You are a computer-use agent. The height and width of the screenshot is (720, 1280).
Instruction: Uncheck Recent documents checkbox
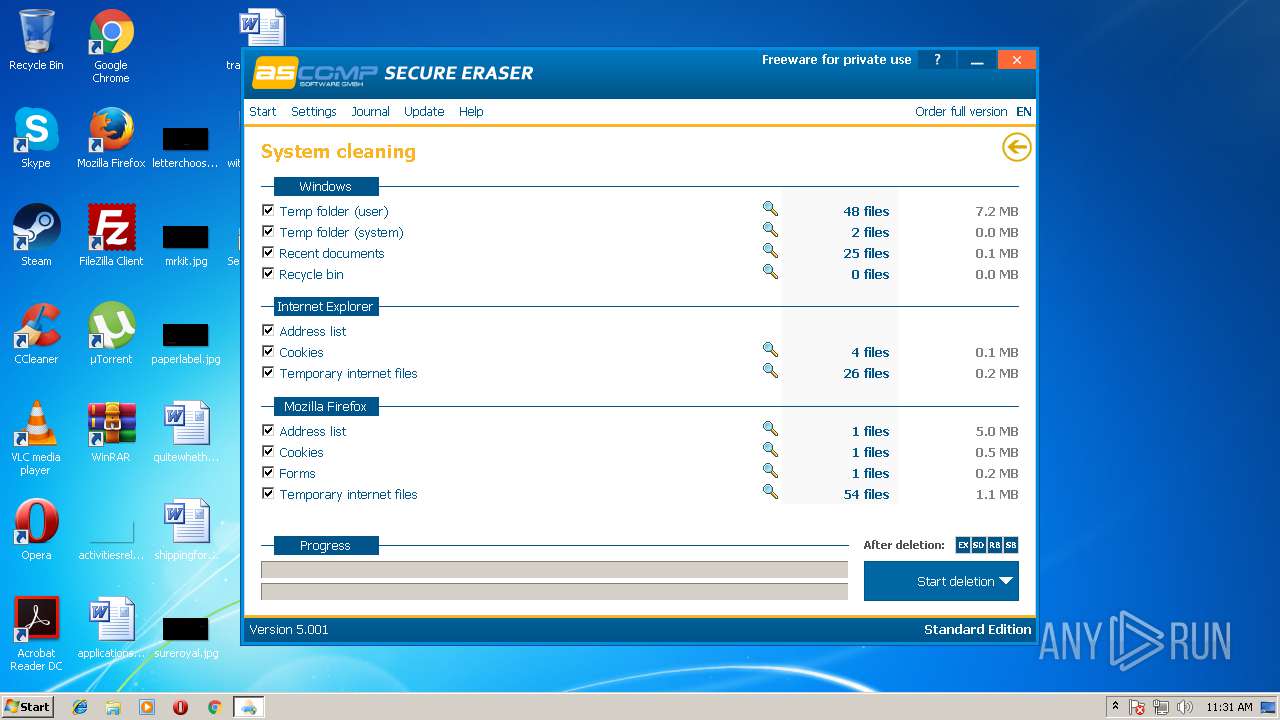tap(268, 252)
